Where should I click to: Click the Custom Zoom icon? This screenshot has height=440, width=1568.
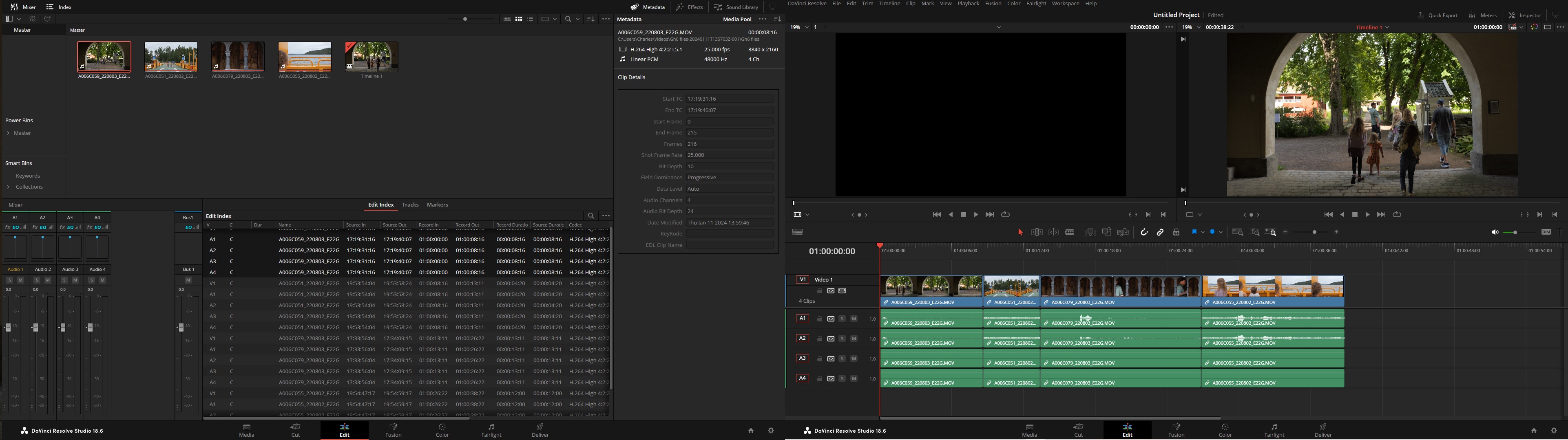click(x=1270, y=232)
